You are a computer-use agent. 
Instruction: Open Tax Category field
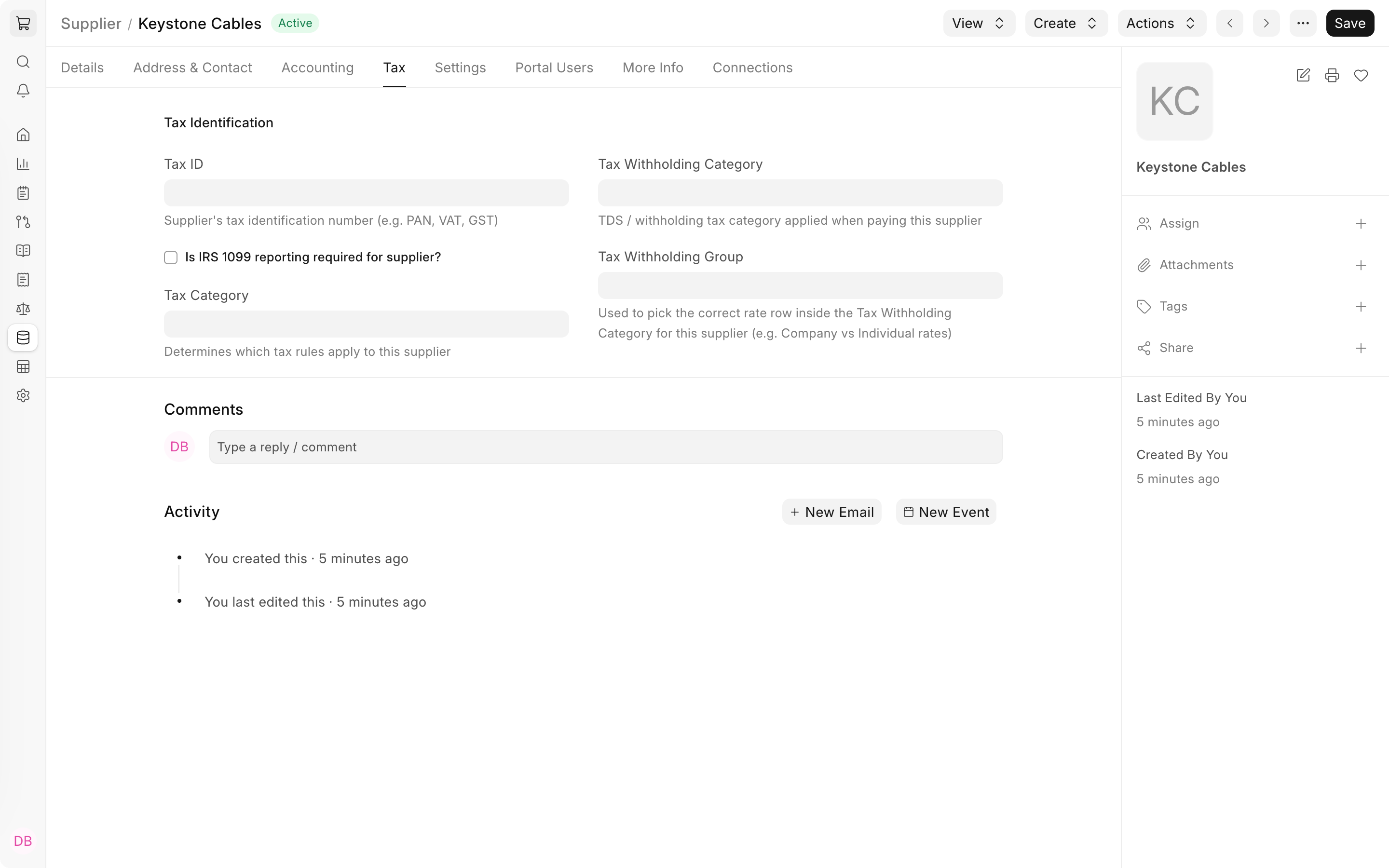(x=366, y=324)
